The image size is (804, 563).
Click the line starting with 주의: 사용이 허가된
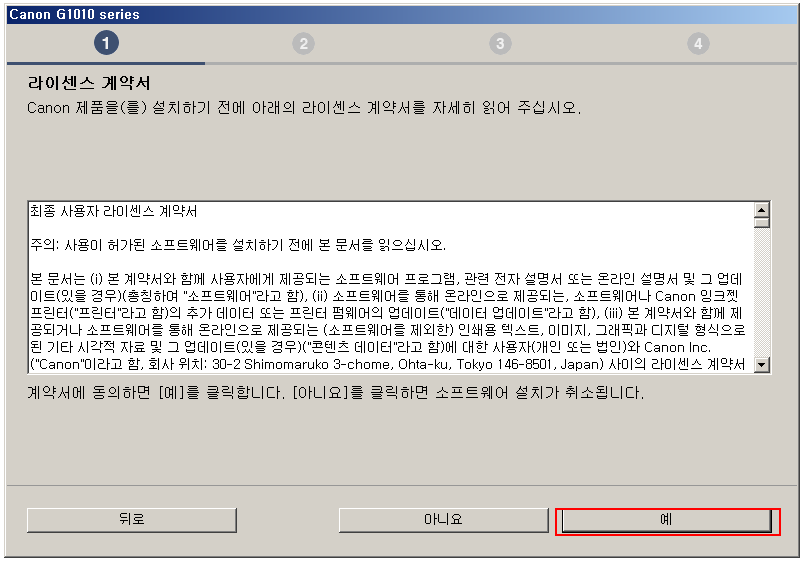coord(238,245)
